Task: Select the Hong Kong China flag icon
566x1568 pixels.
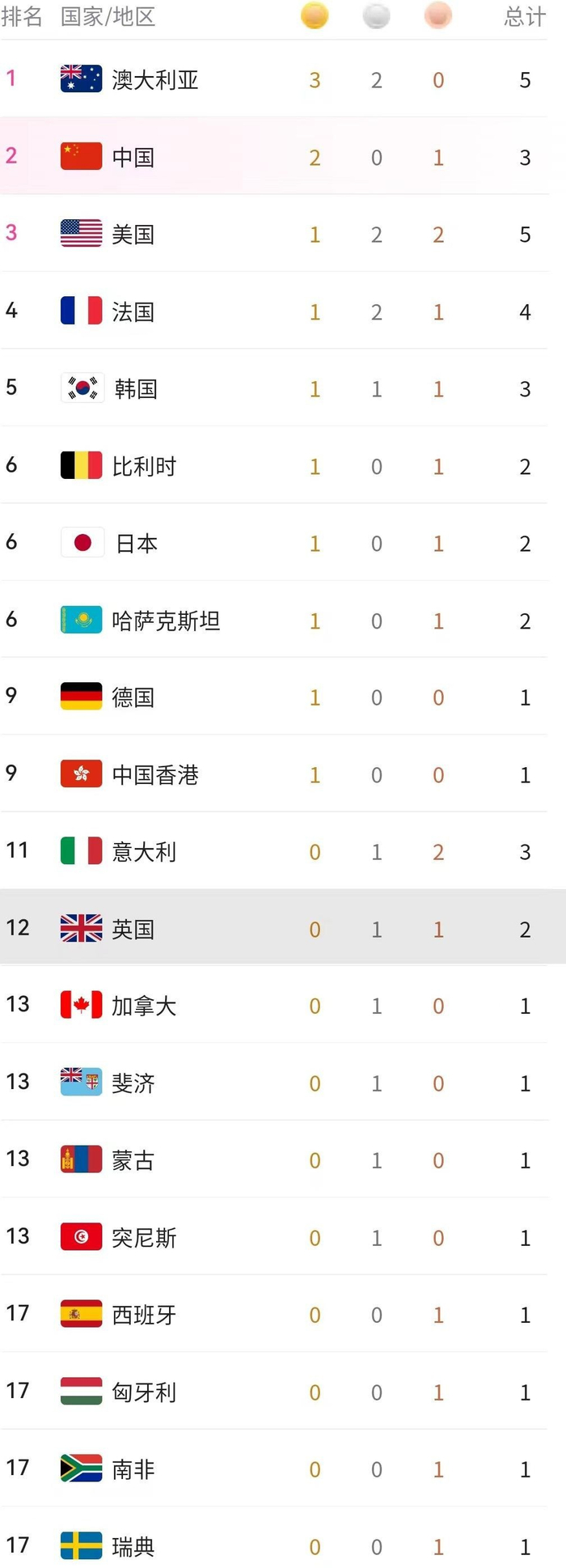Action: 80,773
